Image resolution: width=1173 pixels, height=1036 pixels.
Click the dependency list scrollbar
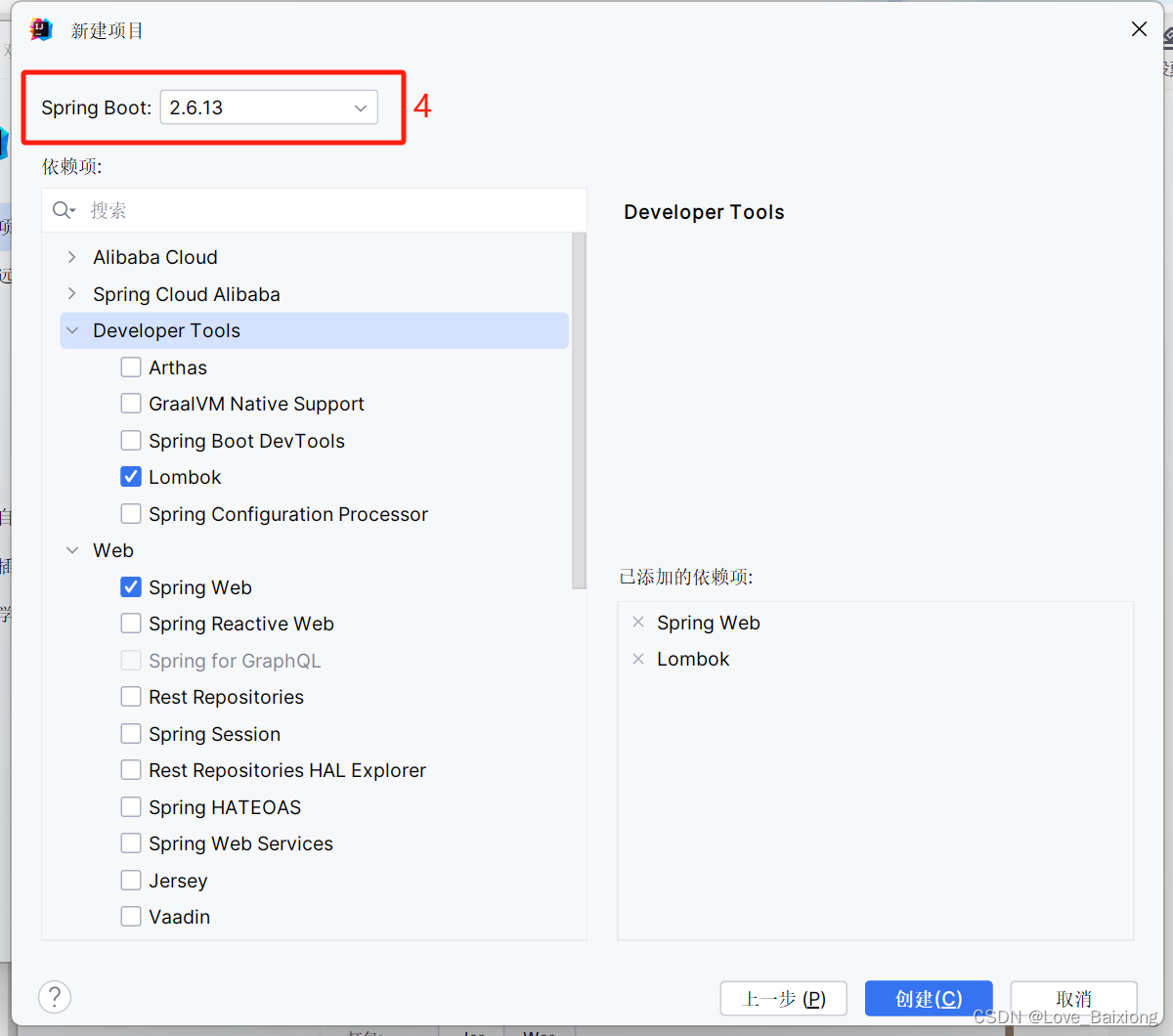coord(579,410)
